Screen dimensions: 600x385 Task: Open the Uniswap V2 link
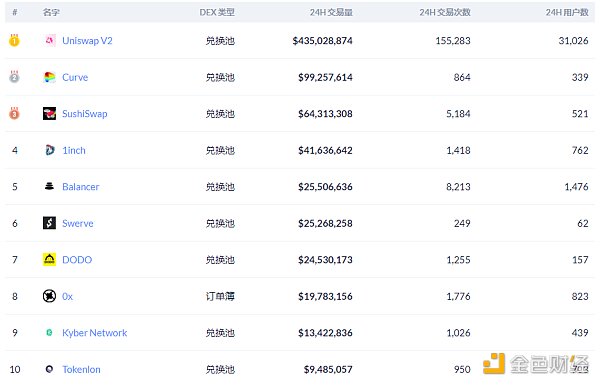coord(87,41)
